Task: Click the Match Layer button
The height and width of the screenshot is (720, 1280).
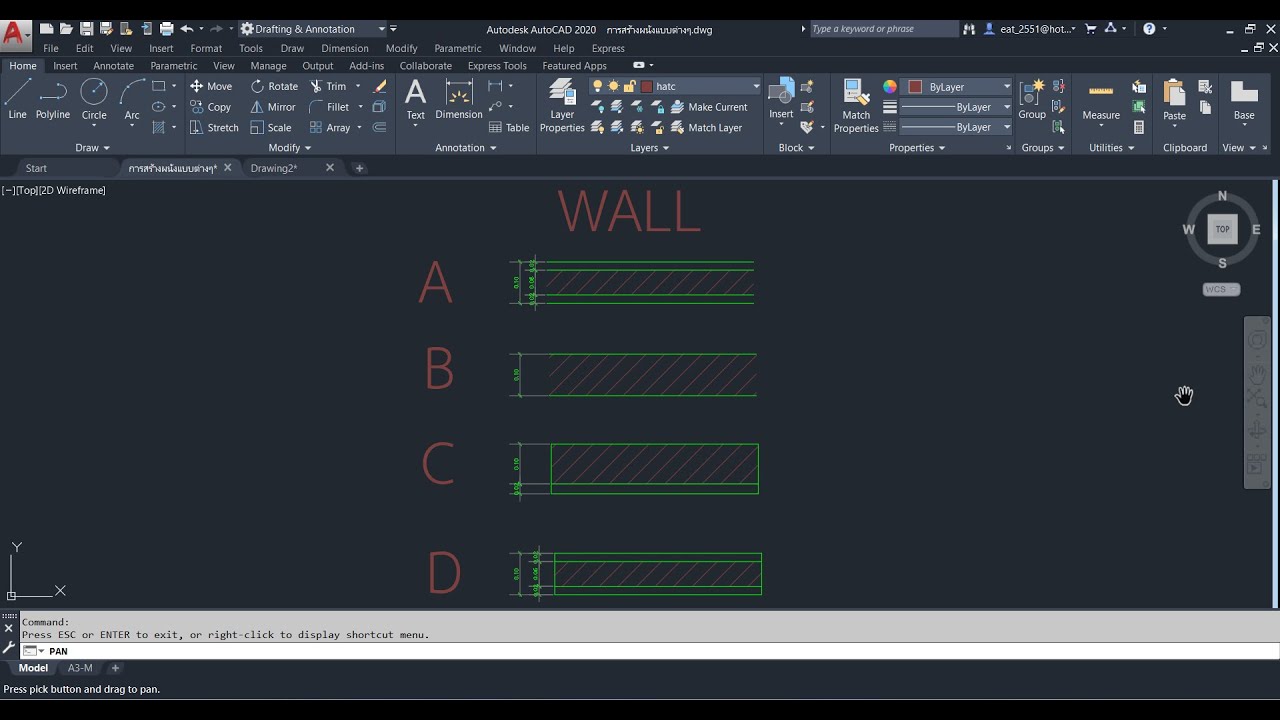Action: (x=706, y=128)
